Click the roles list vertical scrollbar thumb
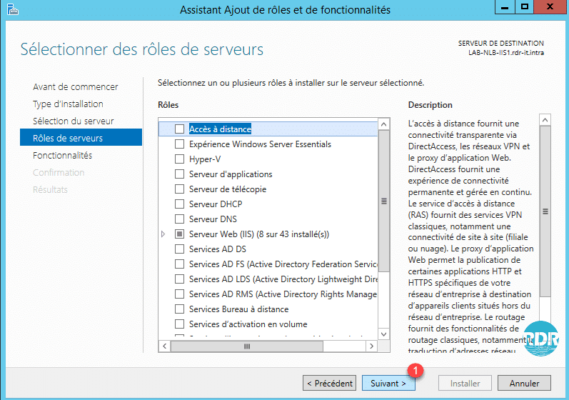 click(x=384, y=201)
